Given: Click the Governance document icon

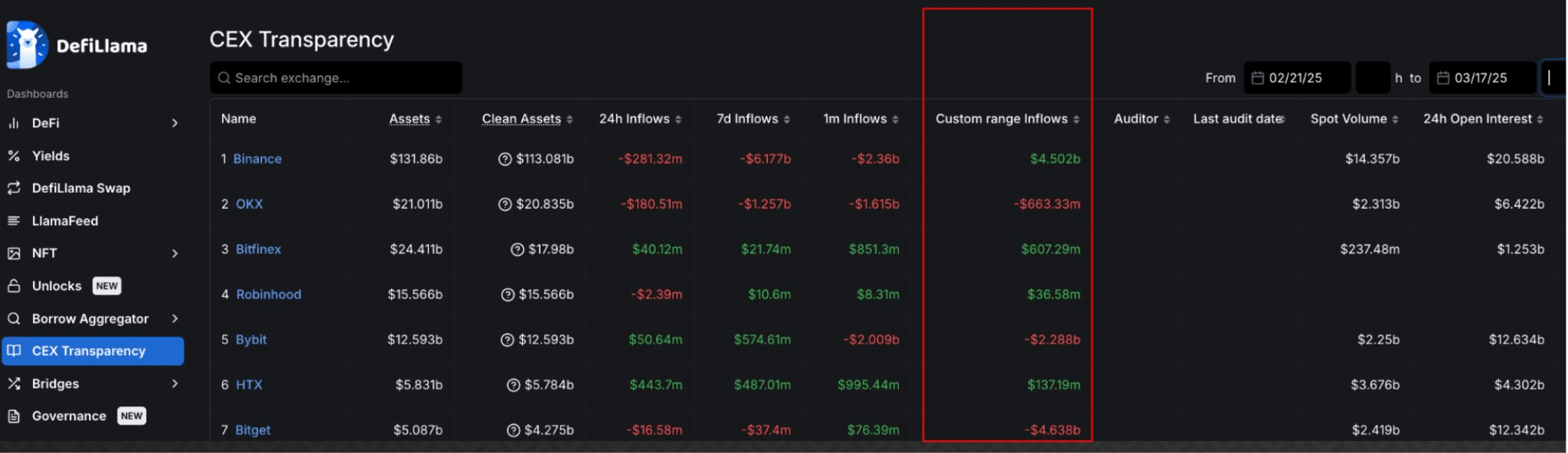Looking at the screenshot, I should coord(14,416).
